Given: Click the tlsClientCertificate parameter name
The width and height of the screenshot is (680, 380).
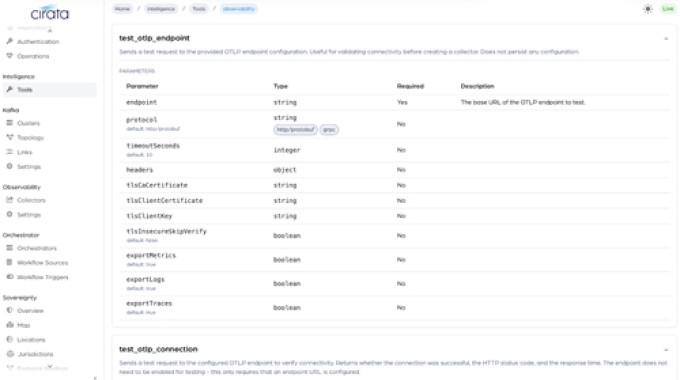Looking at the screenshot, I should [164, 200].
